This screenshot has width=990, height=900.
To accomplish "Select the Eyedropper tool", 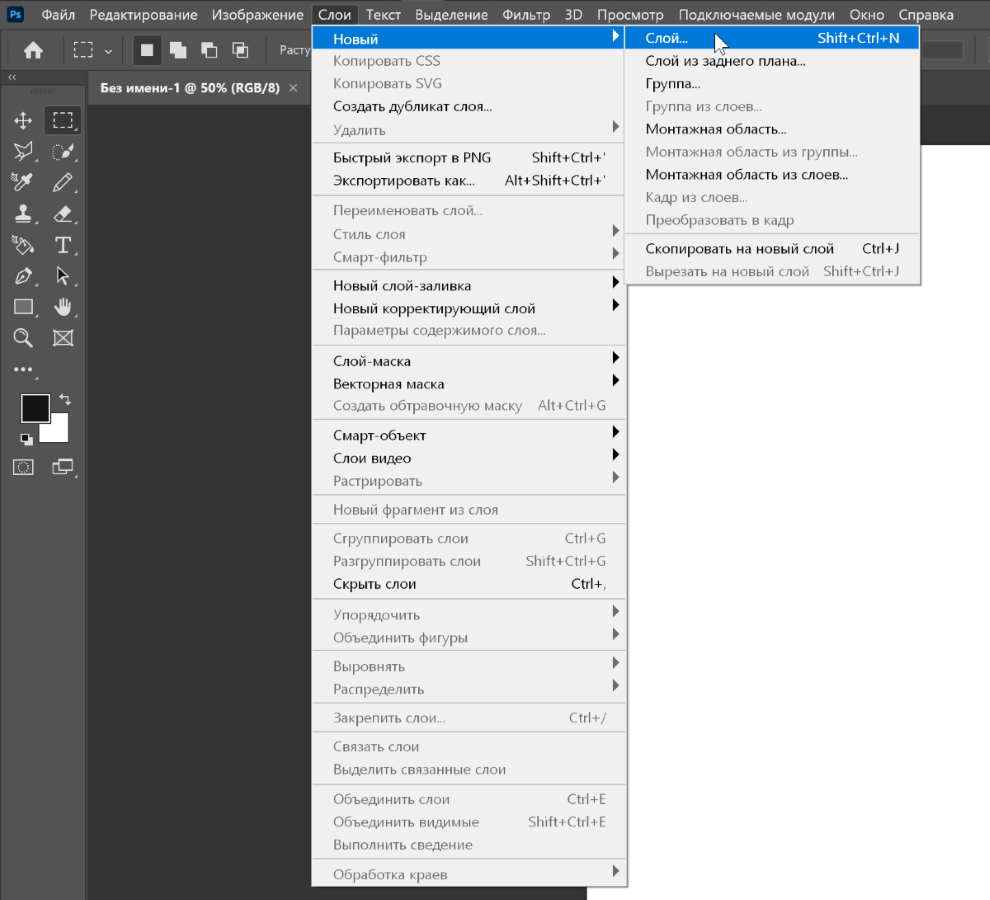I will click(23, 182).
